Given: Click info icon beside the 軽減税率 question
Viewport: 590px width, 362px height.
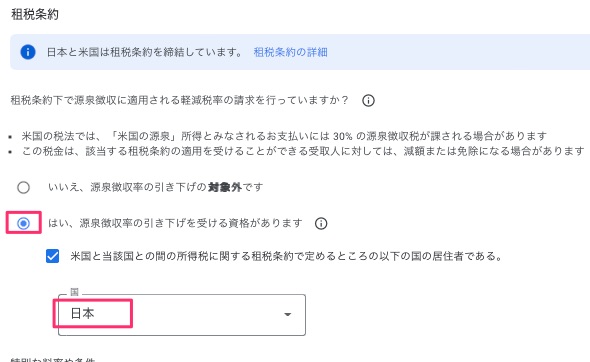Looking at the screenshot, I should (368, 100).
